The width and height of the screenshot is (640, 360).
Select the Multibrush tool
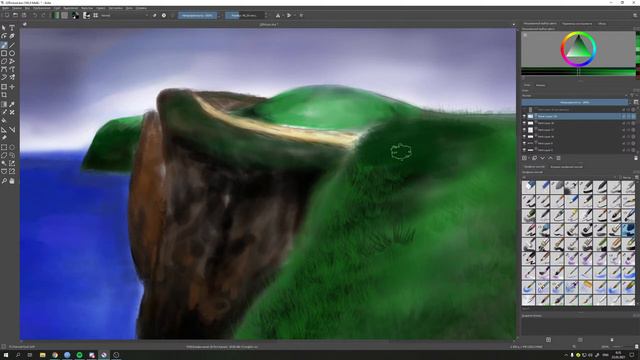12,78
